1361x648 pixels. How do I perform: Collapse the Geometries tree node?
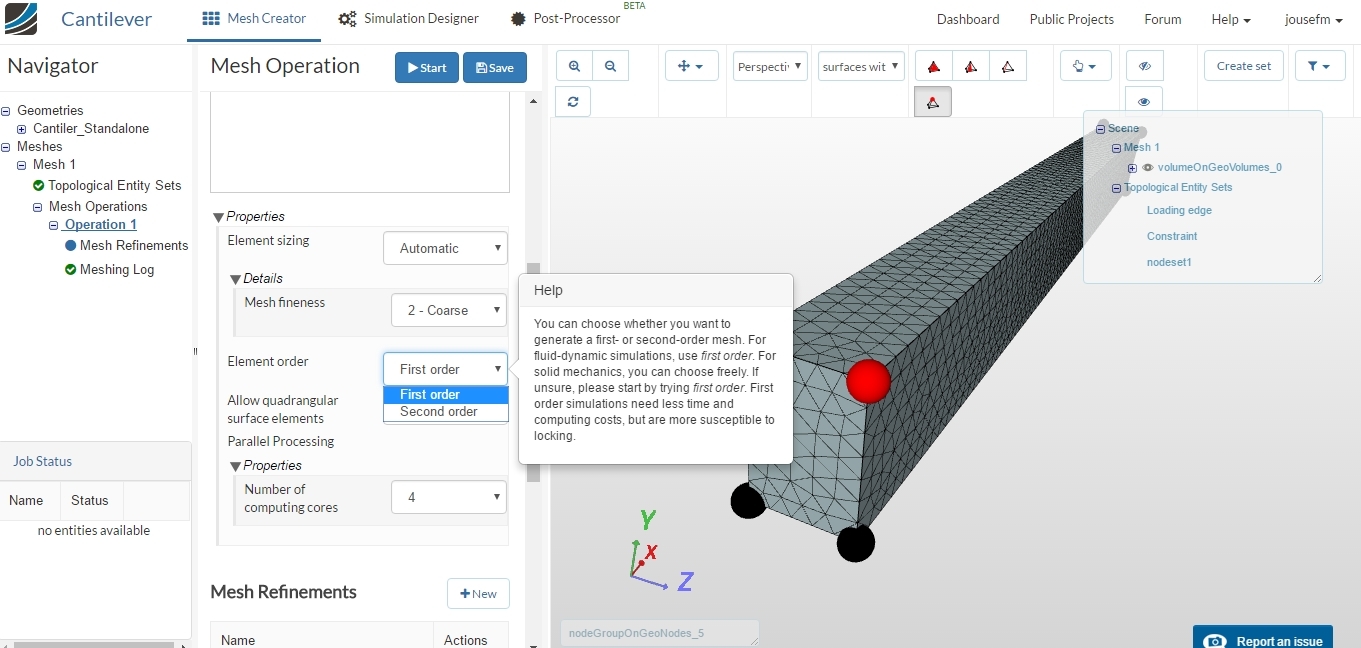tap(6, 111)
